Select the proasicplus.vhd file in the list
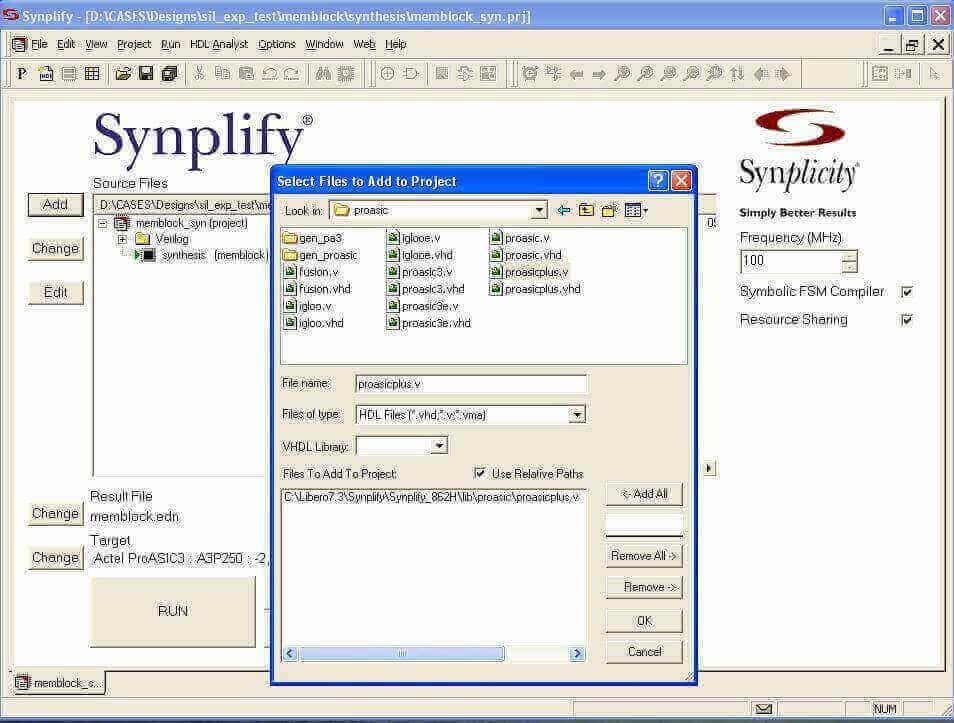The height and width of the screenshot is (723, 954). click(538, 288)
